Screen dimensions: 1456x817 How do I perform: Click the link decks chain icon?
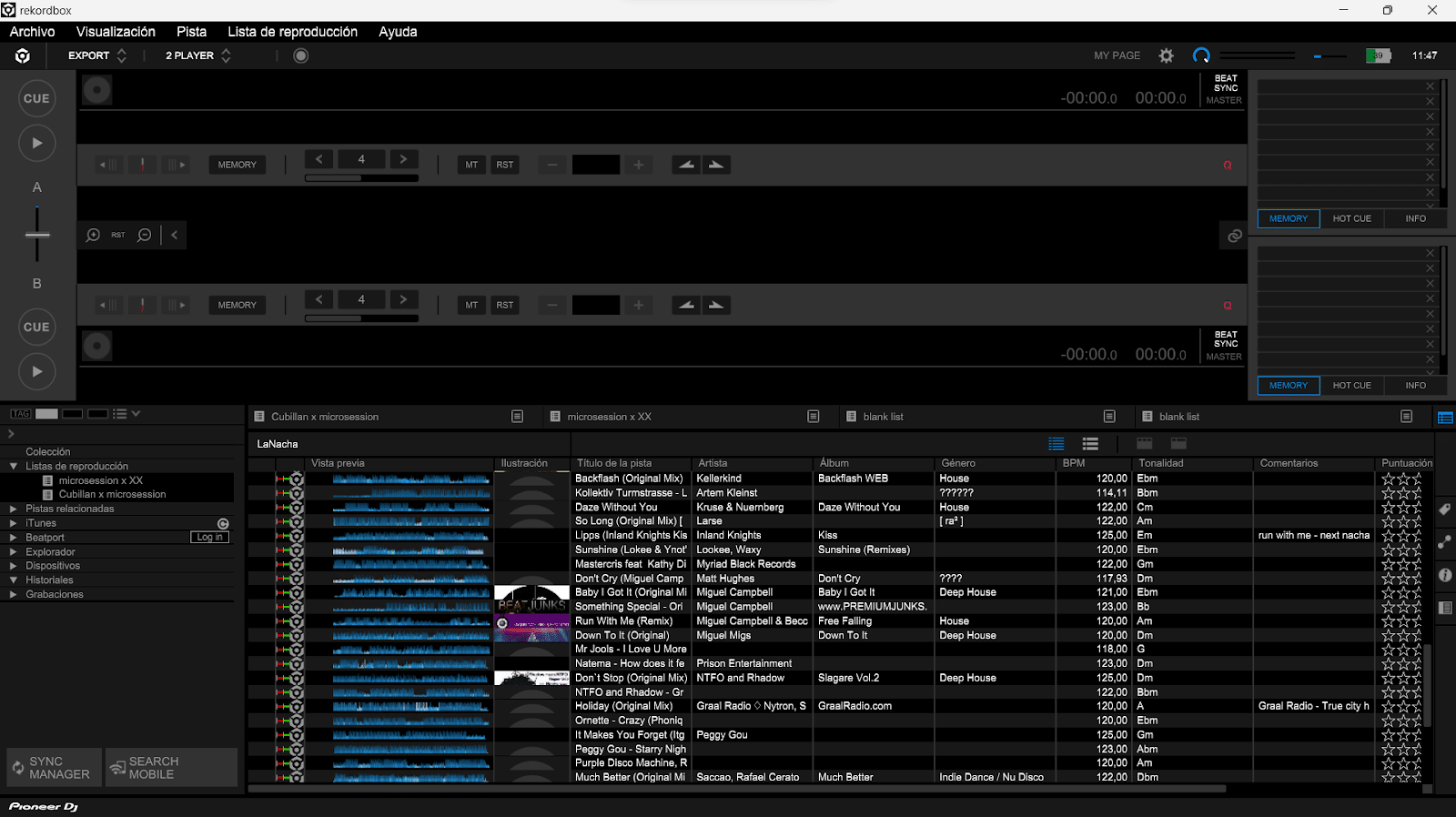click(x=1234, y=236)
